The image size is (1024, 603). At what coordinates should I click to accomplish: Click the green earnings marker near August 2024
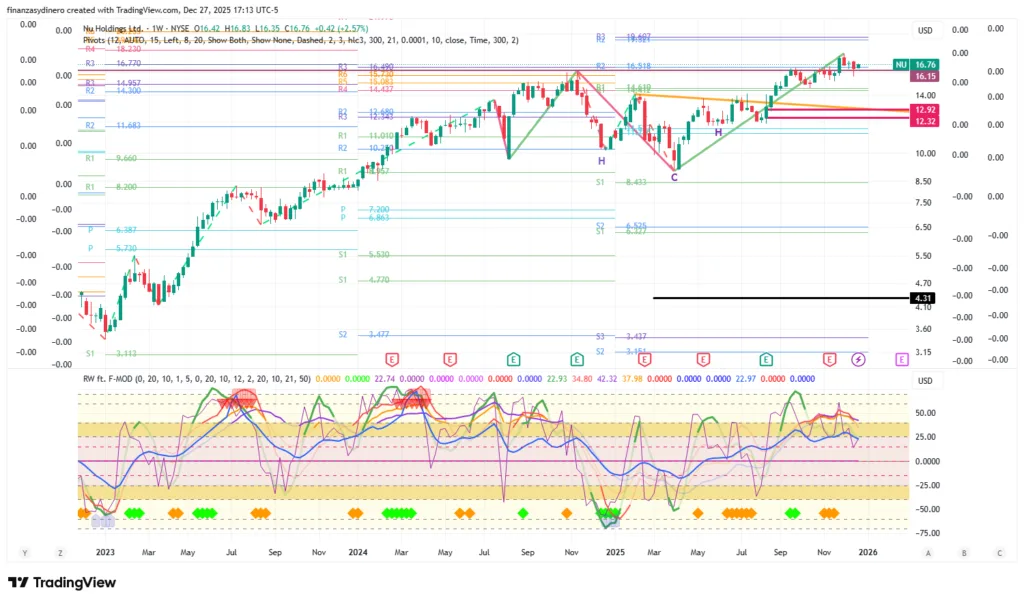point(513,359)
